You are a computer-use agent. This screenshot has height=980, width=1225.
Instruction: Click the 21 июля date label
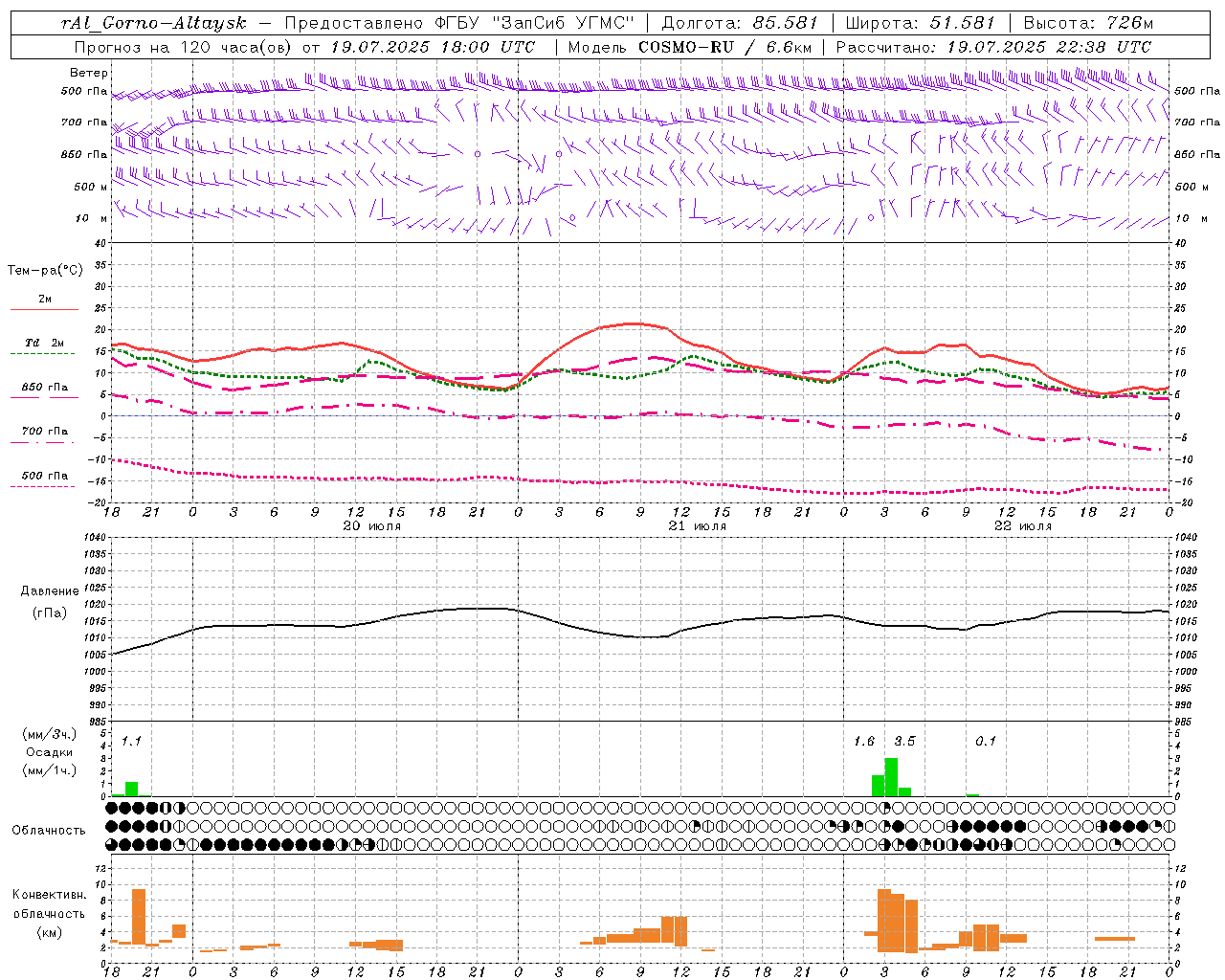pyautogui.click(x=698, y=526)
